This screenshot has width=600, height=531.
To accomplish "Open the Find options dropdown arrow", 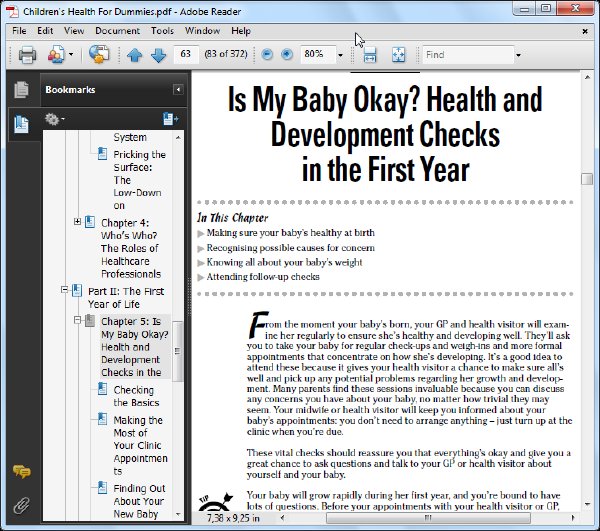I will click(x=518, y=55).
